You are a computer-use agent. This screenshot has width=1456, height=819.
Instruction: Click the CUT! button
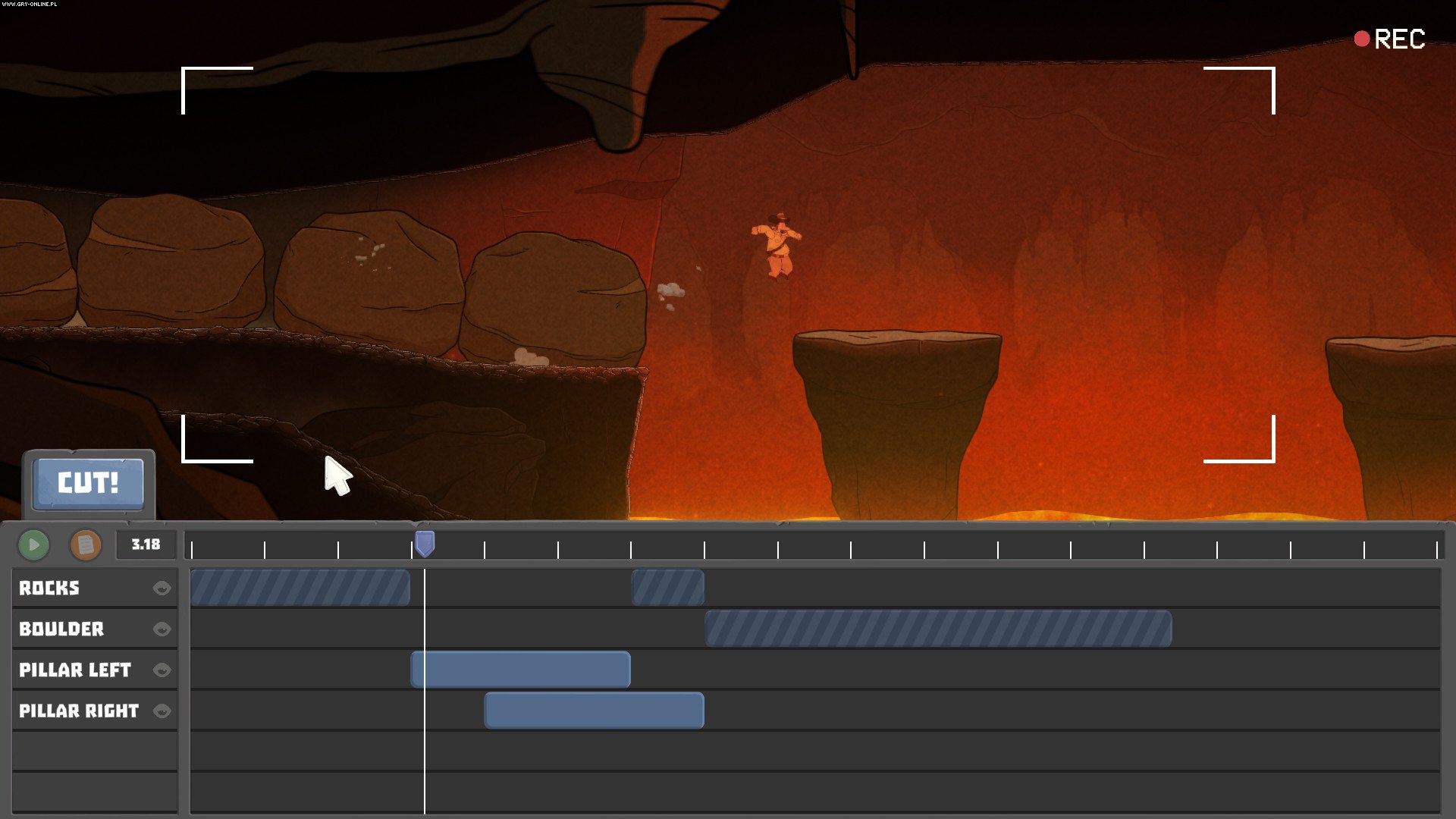pyautogui.click(x=89, y=483)
